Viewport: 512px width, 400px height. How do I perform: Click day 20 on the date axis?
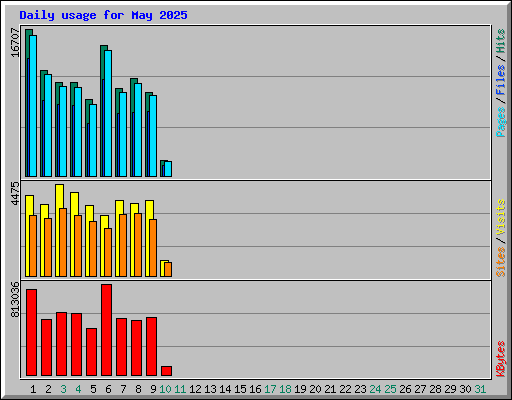315,389
